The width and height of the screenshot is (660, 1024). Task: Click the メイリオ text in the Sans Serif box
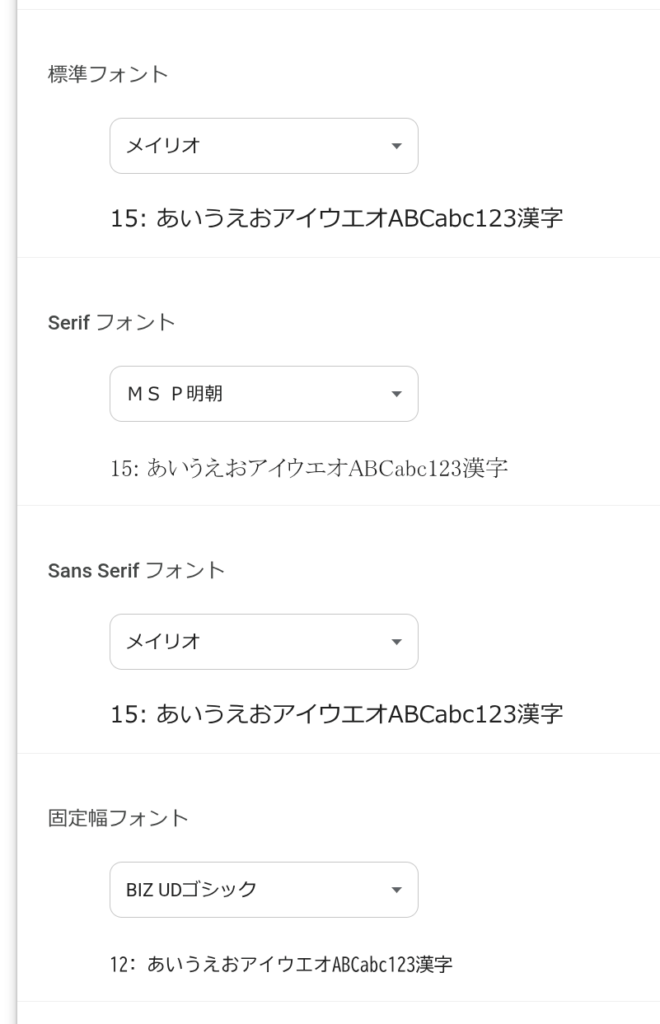[x=163, y=642]
